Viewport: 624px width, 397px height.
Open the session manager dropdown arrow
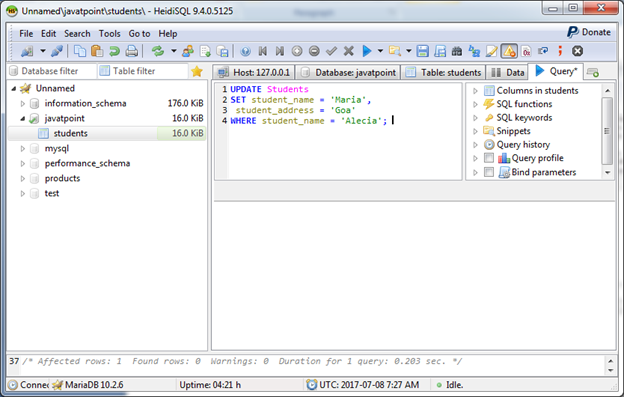click(43, 51)
